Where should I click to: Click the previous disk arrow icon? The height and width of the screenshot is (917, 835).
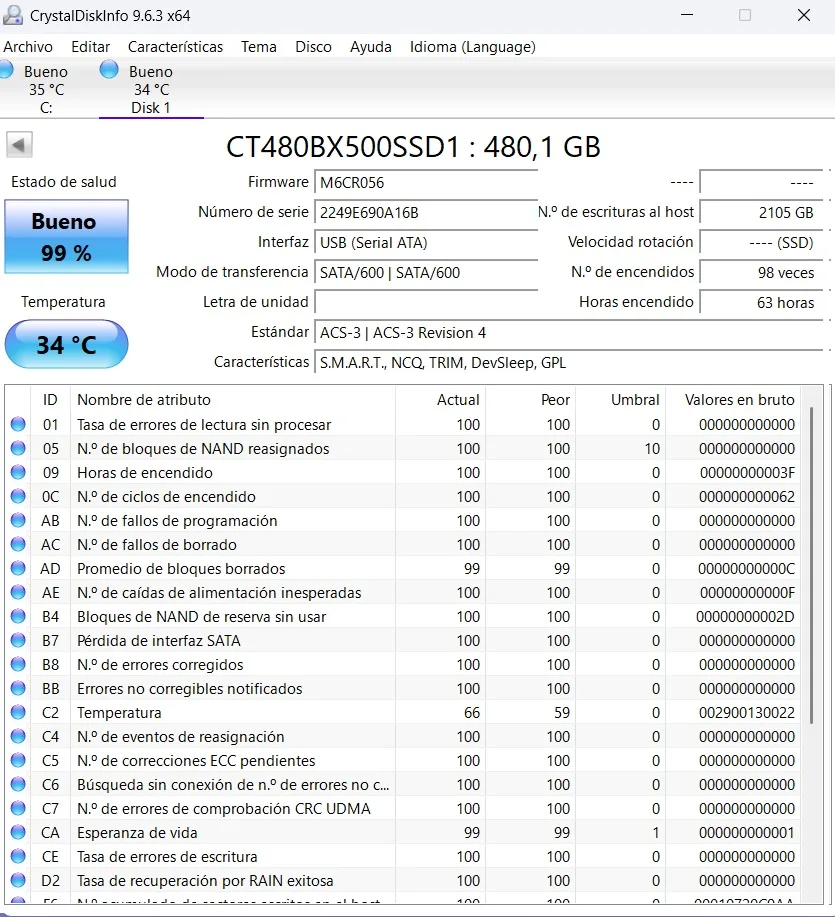(19, 145)
